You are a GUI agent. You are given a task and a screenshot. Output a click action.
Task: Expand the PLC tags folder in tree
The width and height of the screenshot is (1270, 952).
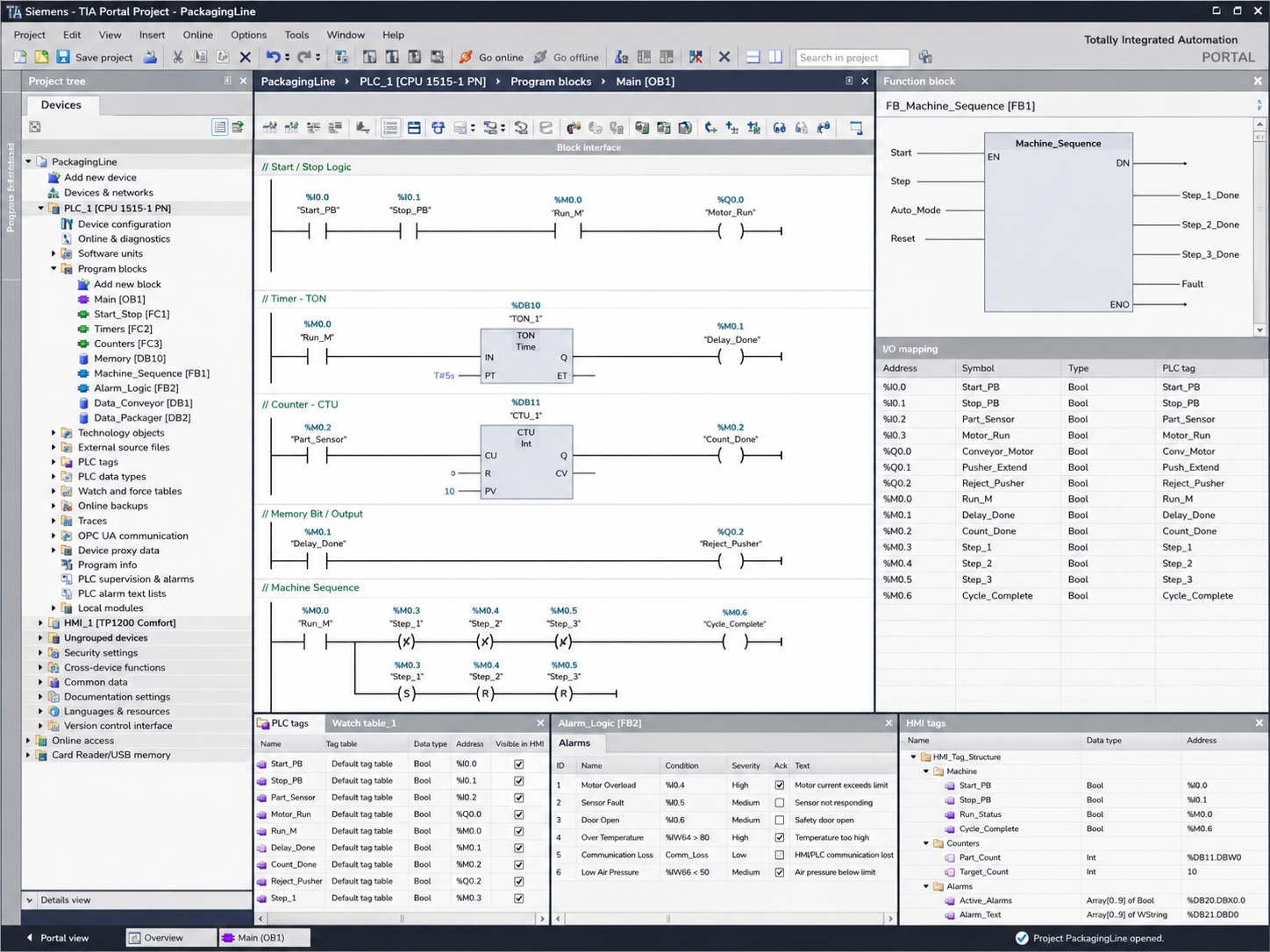tap(54, 462)
